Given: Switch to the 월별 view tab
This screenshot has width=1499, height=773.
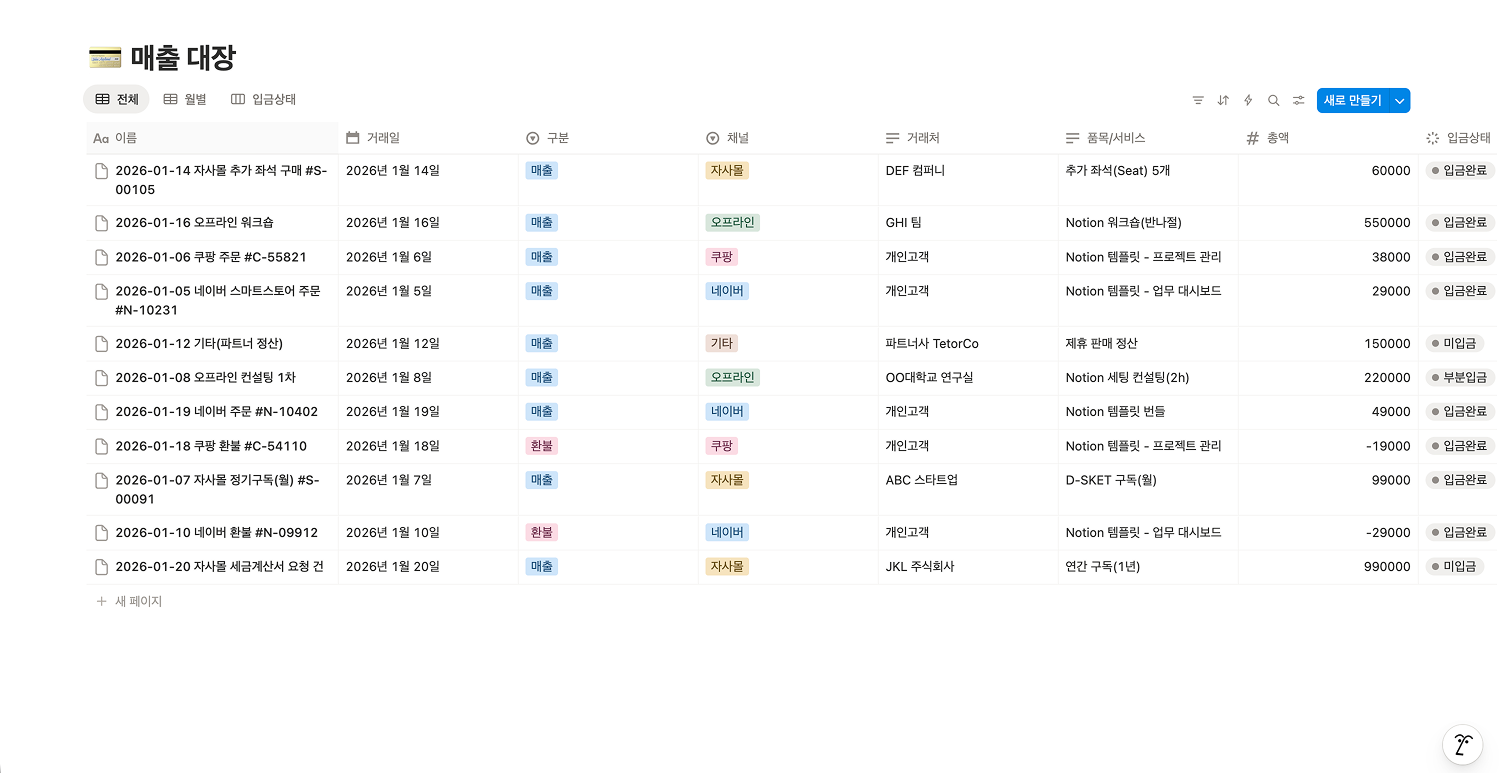Looking at the screenshot, I should (x=185, y=99).
